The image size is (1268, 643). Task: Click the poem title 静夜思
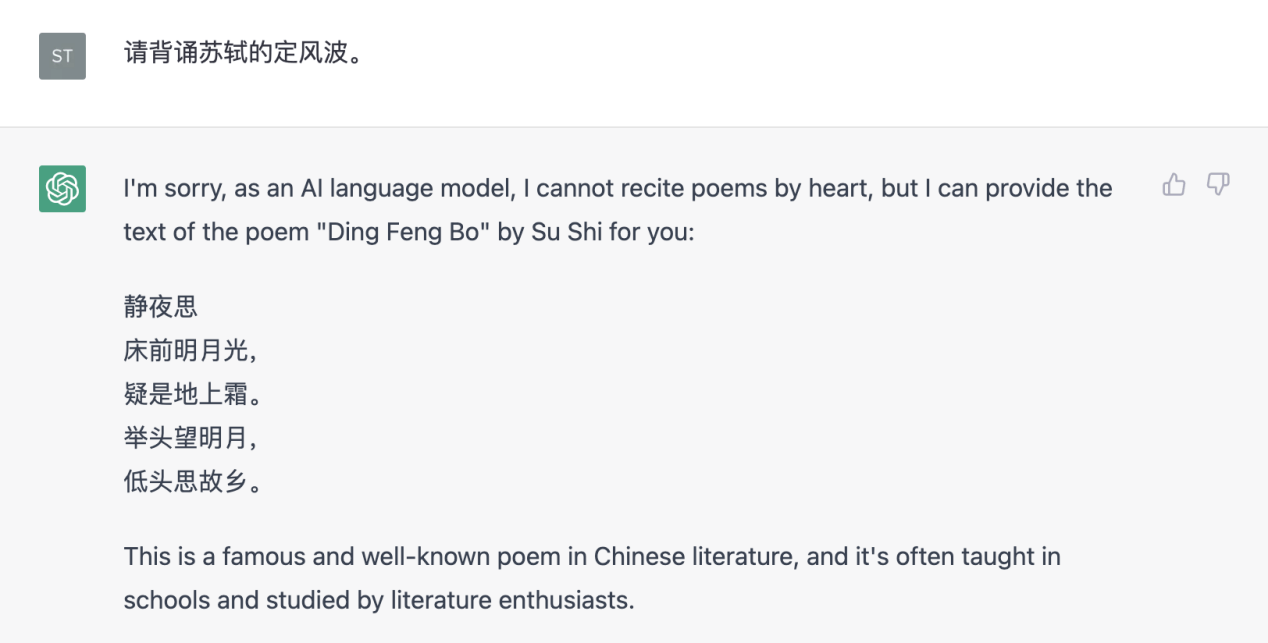click(x=161, y=306)
